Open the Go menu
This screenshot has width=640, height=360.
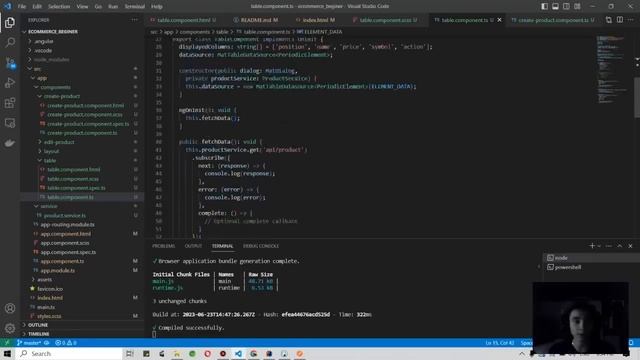point(98,7)
